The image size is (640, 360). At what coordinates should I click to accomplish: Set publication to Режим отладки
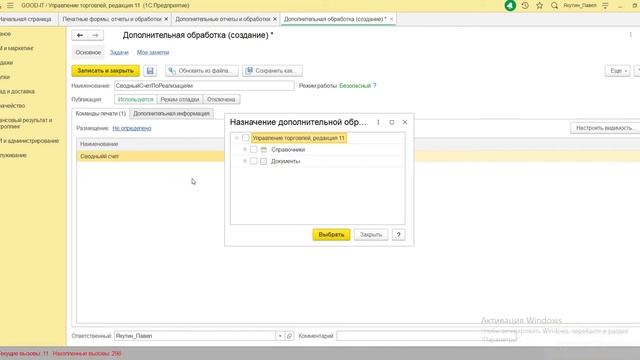[x=180, y=100]
